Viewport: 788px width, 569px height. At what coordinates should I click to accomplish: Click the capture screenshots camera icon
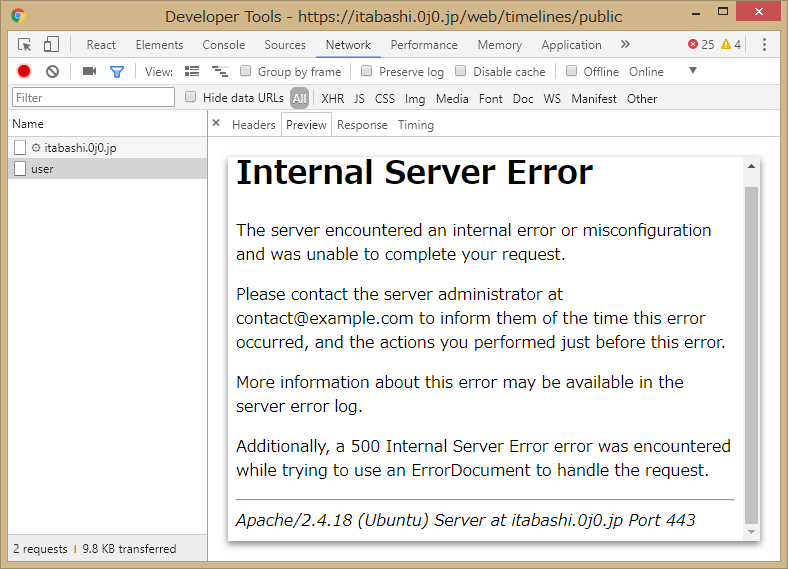[89, 72]
